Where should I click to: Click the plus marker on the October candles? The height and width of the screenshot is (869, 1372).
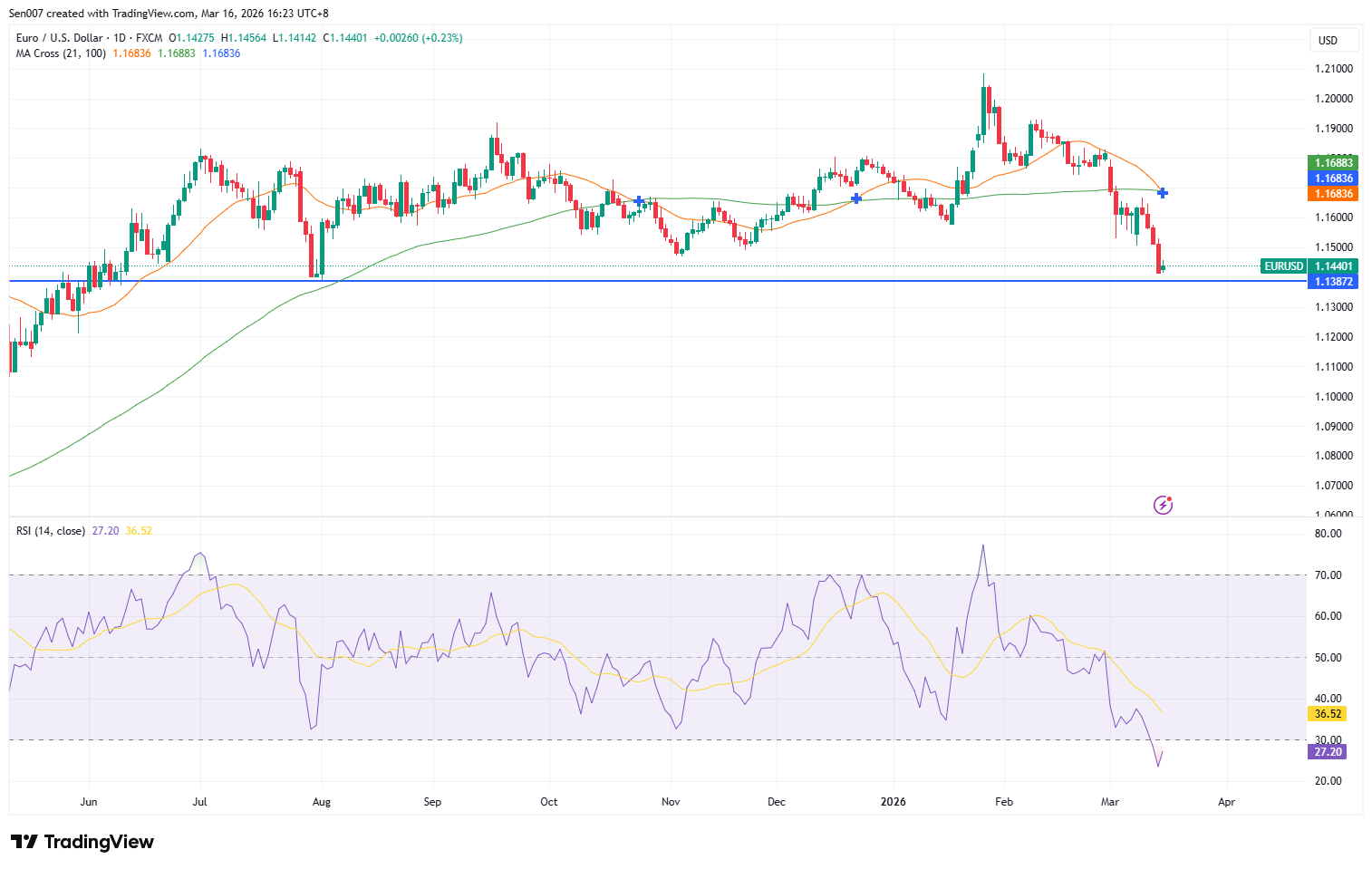point(639,200)
